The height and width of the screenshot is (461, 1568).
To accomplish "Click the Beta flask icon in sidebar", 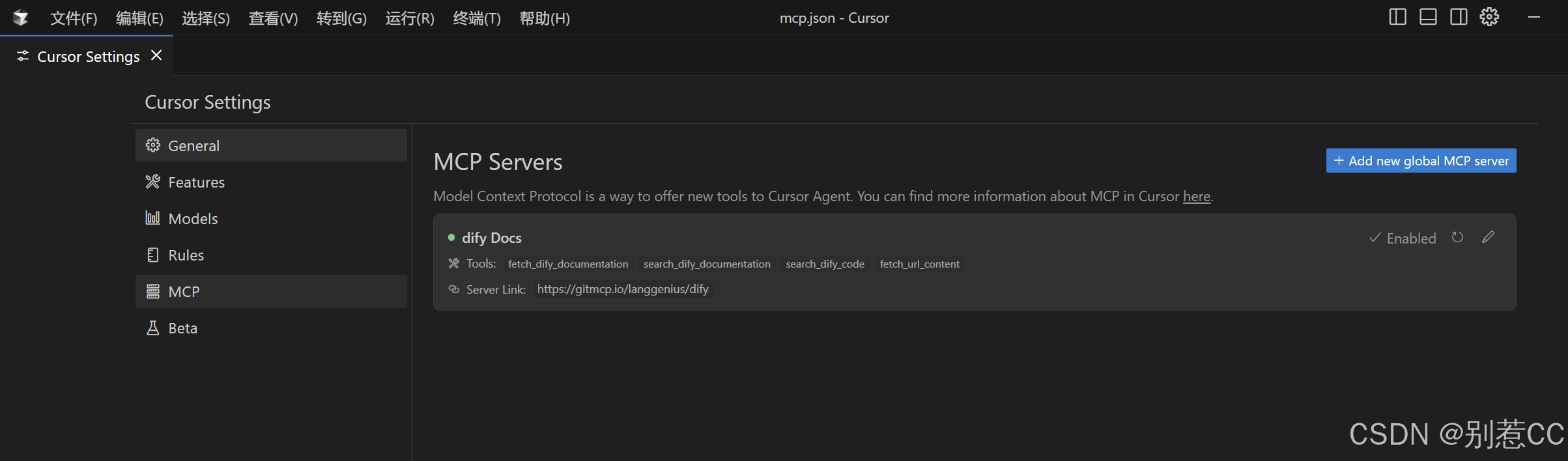I will [152, 328].
